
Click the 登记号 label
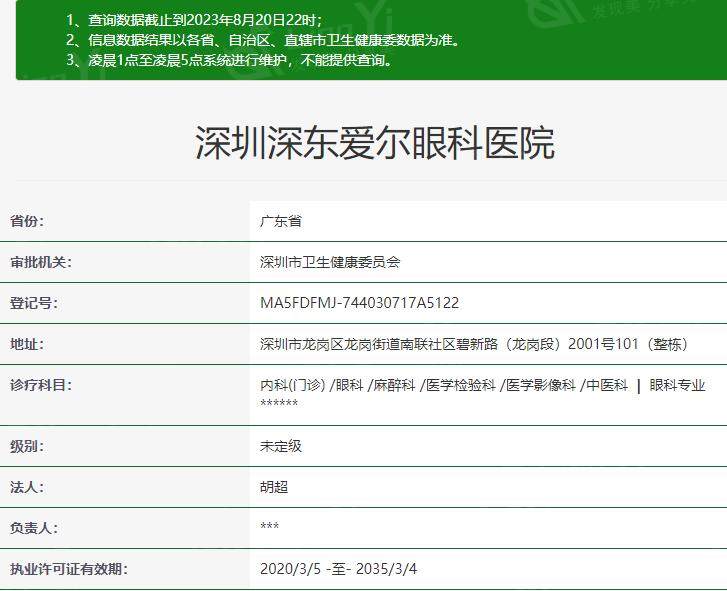[34, 303]
